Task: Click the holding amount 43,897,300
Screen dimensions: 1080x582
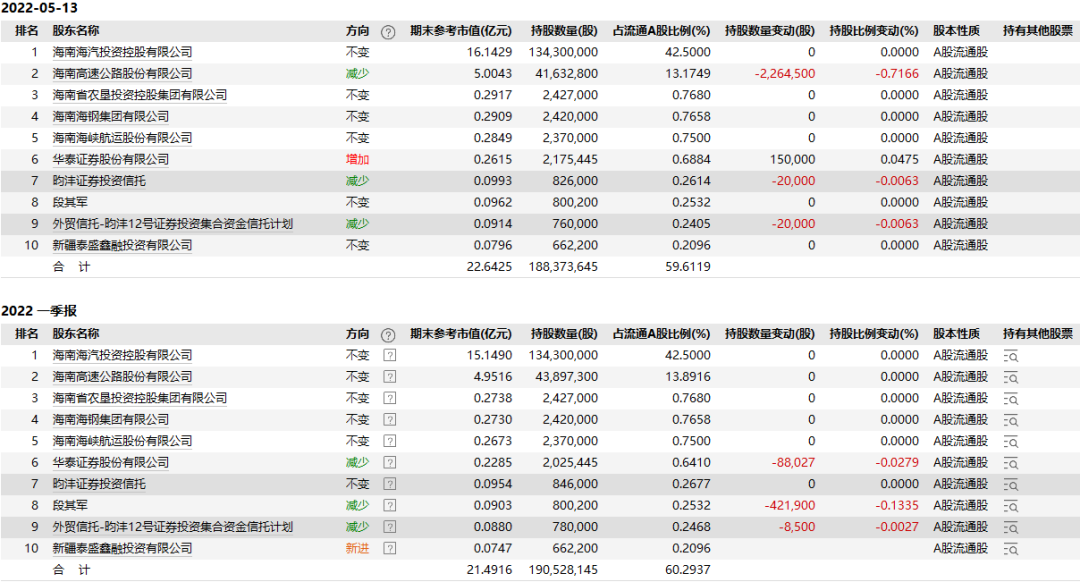Action: pos(567,377)
